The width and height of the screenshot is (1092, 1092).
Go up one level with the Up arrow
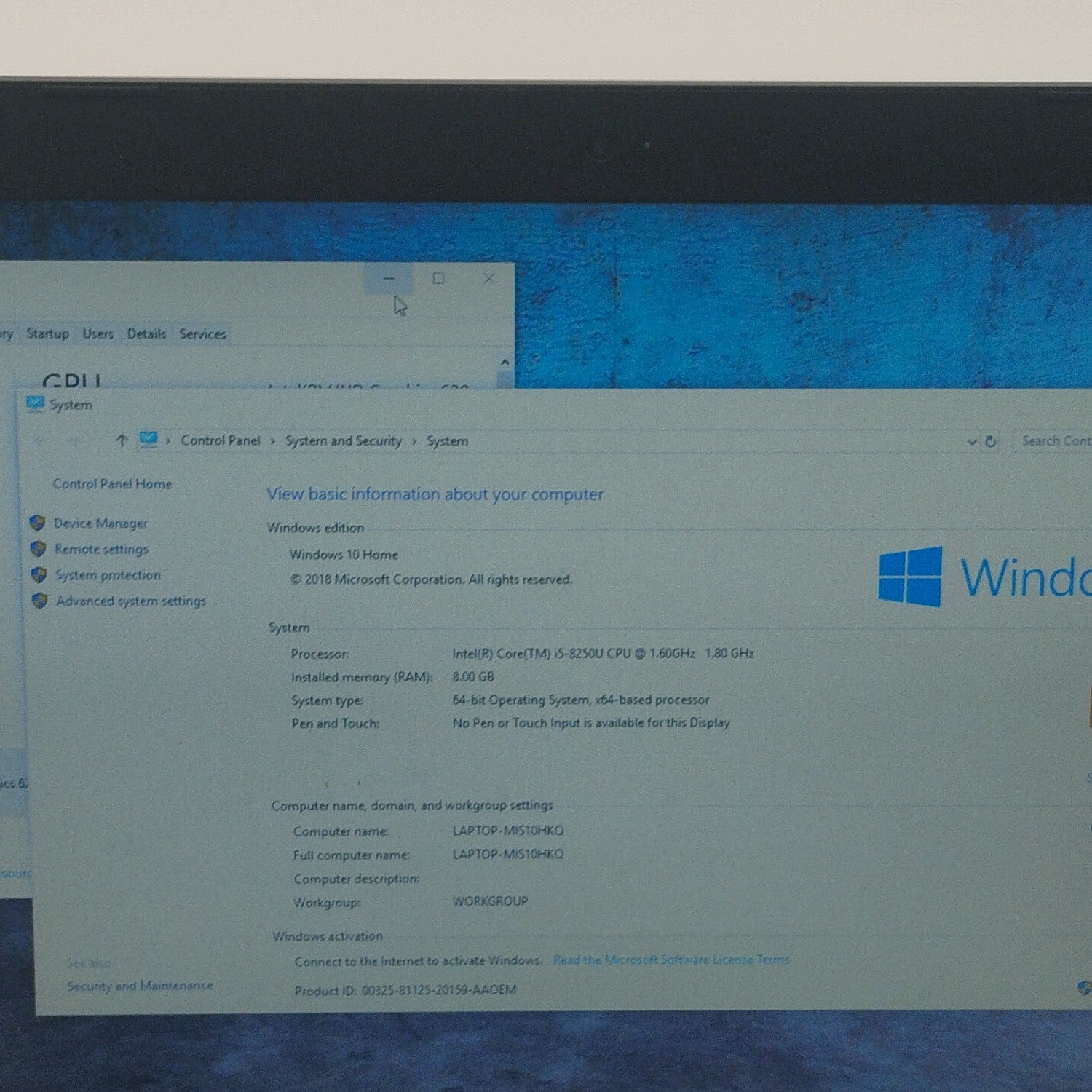122,440
